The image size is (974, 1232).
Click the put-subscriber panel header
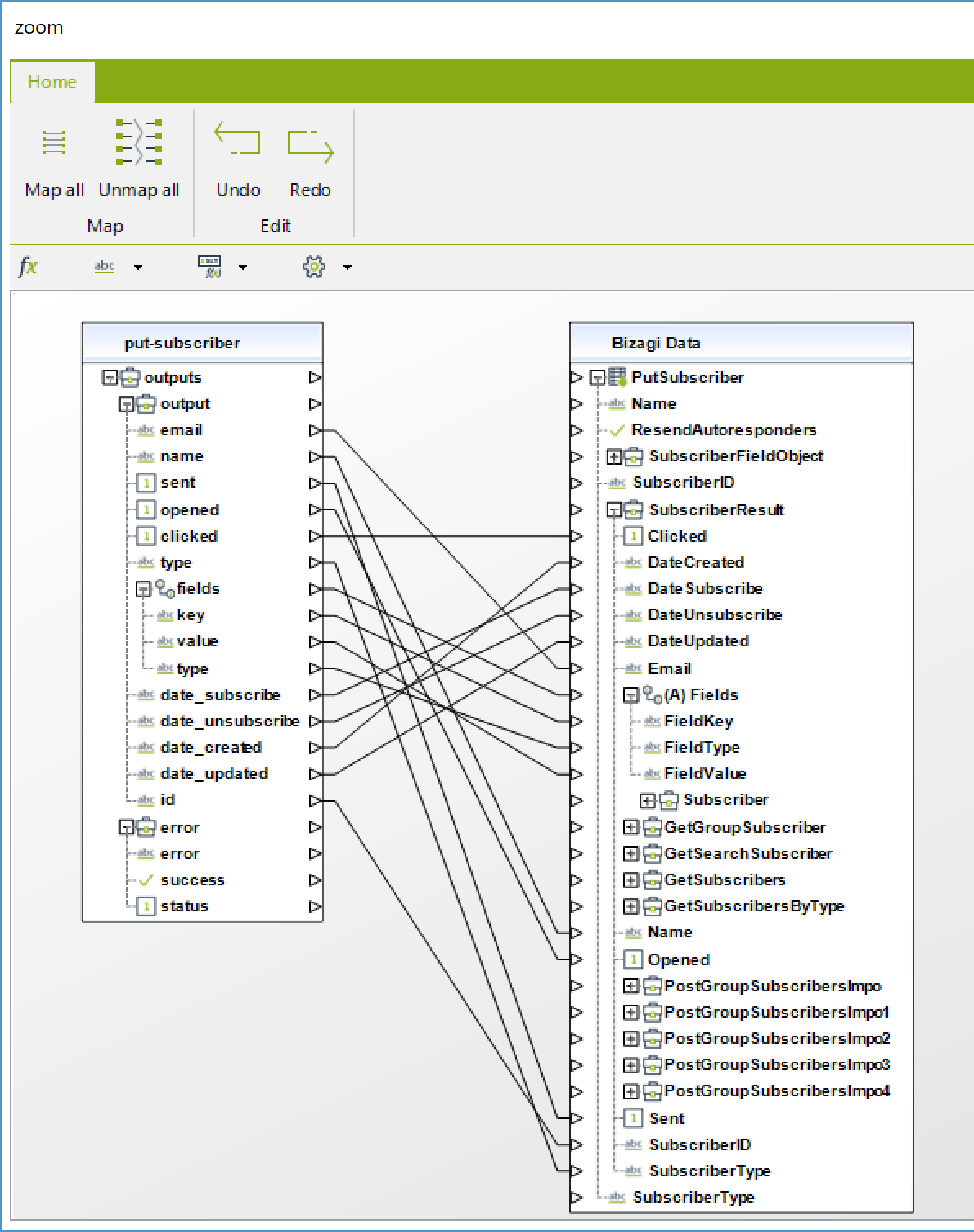(x=203, y=343)
